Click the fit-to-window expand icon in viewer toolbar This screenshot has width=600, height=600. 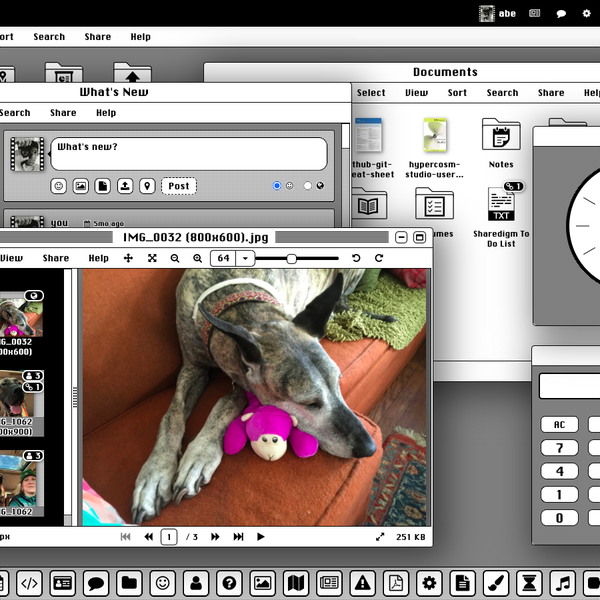point(152,258)
